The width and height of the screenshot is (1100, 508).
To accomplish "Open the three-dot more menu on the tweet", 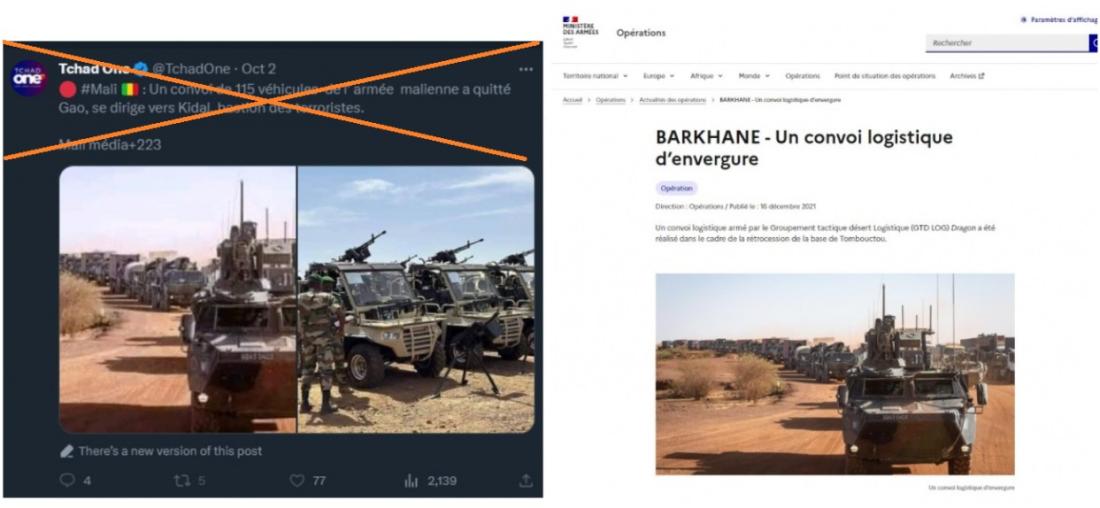I will pos(525,69).
